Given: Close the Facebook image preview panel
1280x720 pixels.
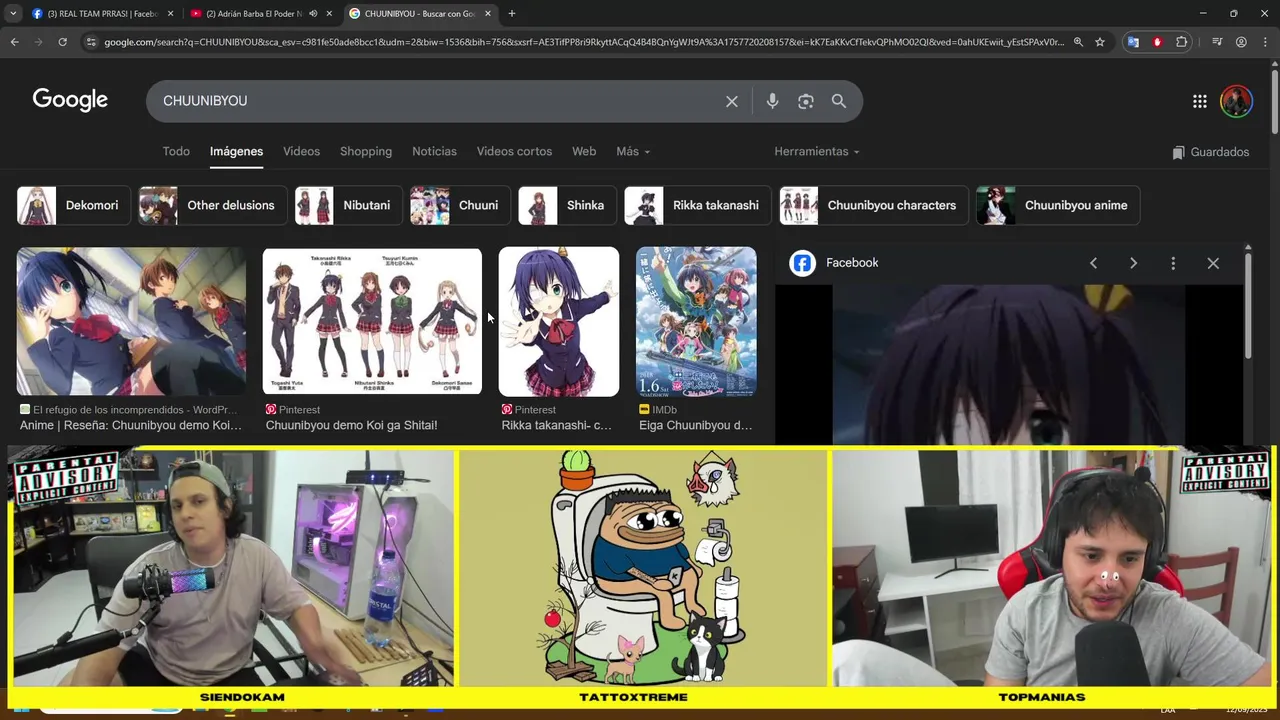Looking at the screenshot, I should [x=1213, y=263].
